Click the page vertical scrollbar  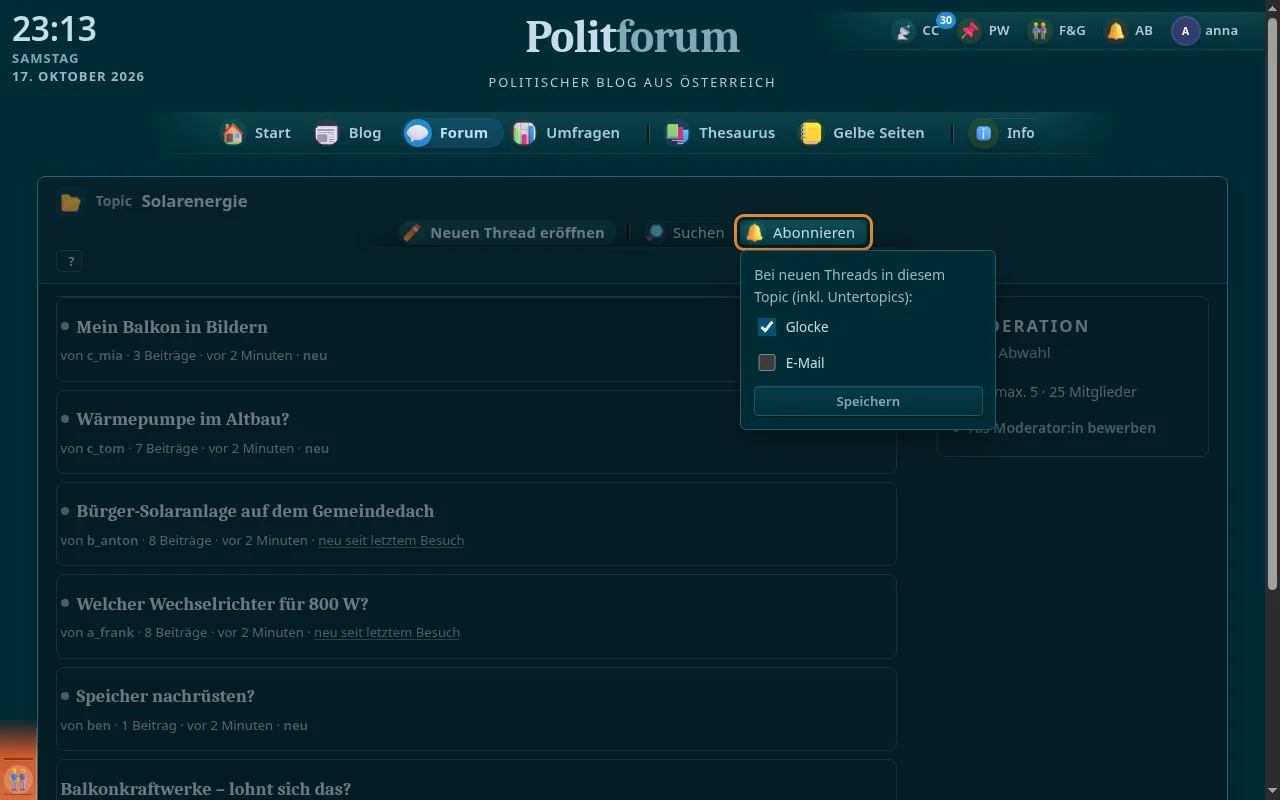1272,300
